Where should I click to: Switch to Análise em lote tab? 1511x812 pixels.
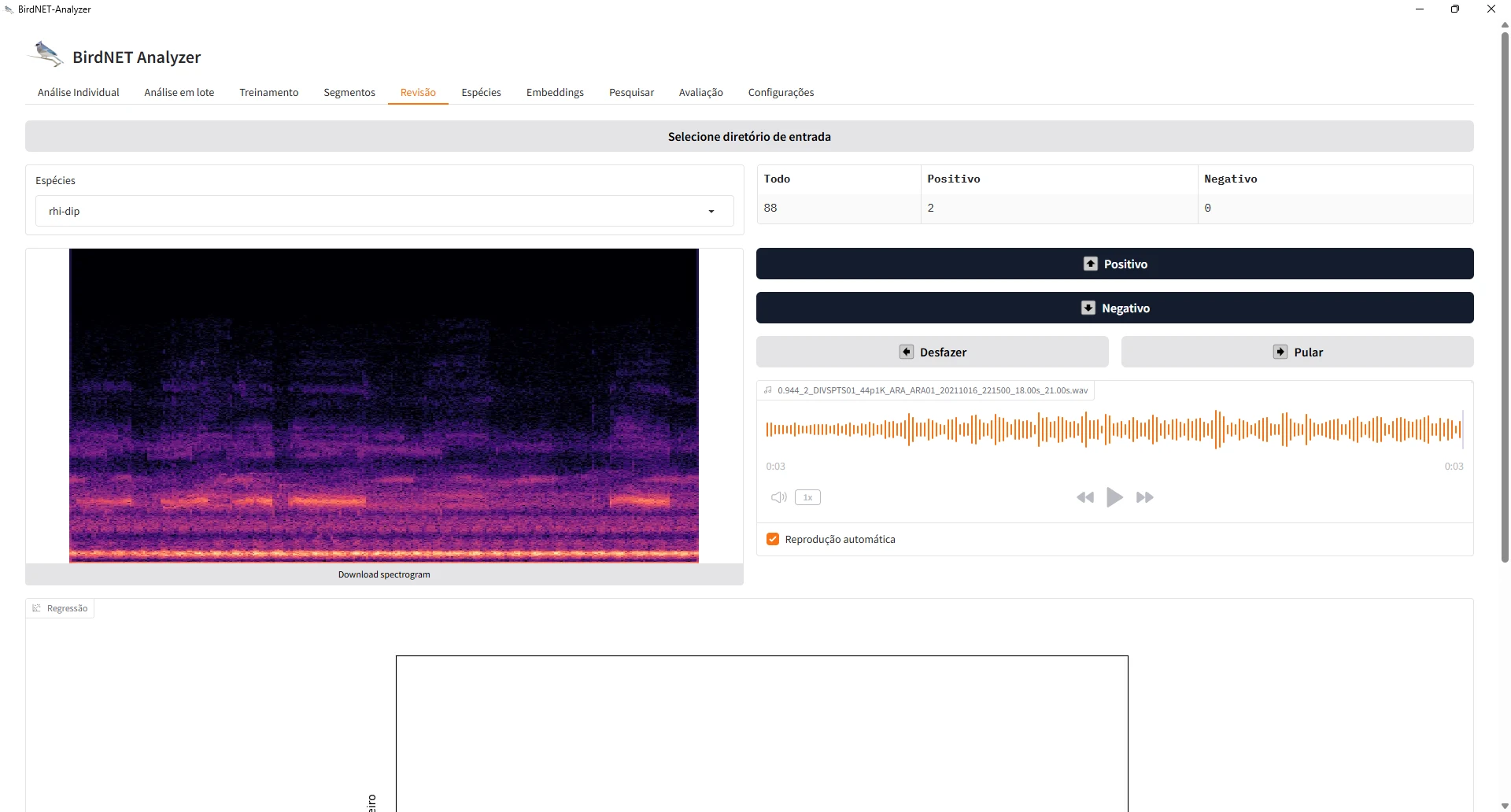pos(179,92)
